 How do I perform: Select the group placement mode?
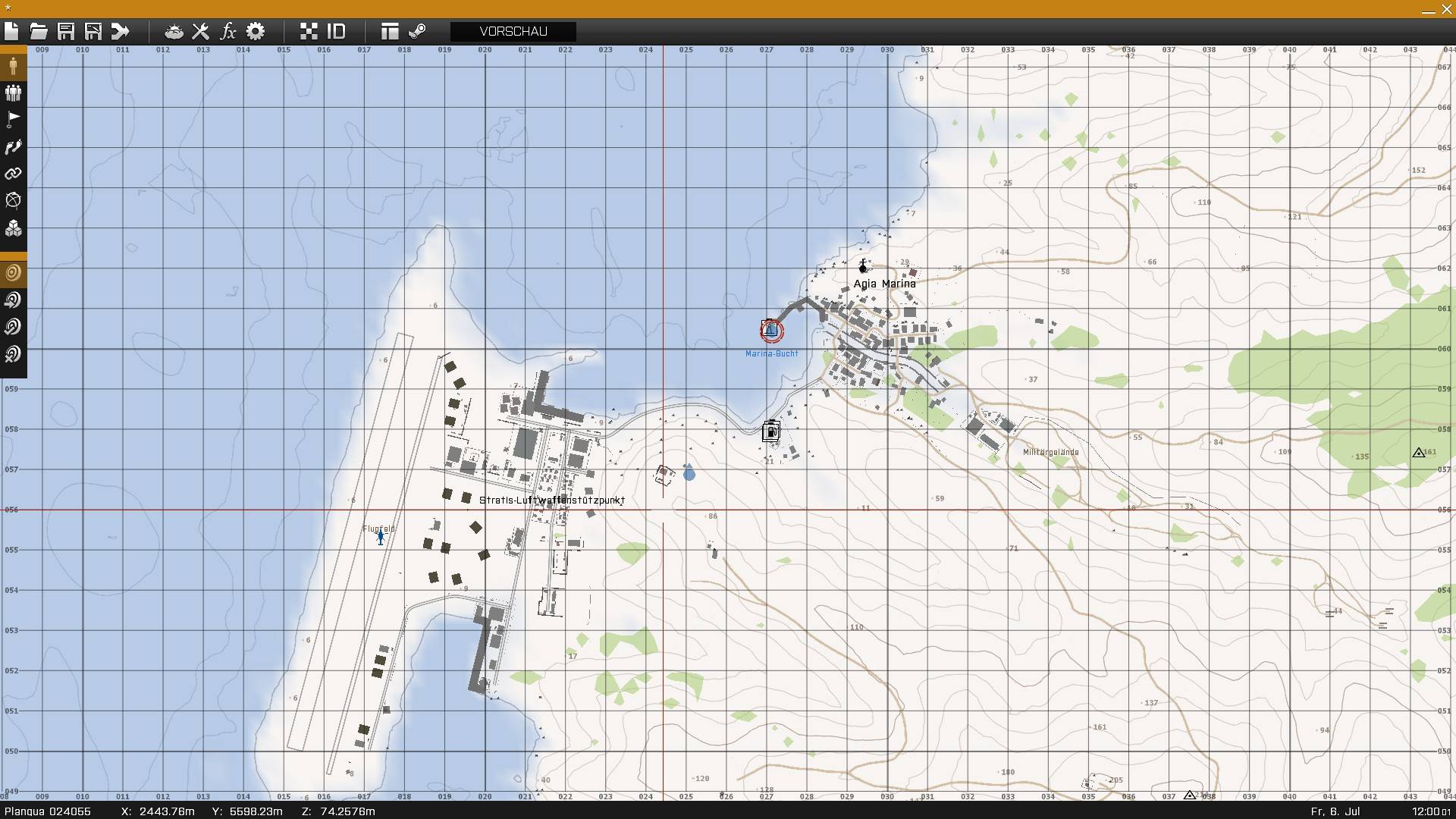coord(13,93)
